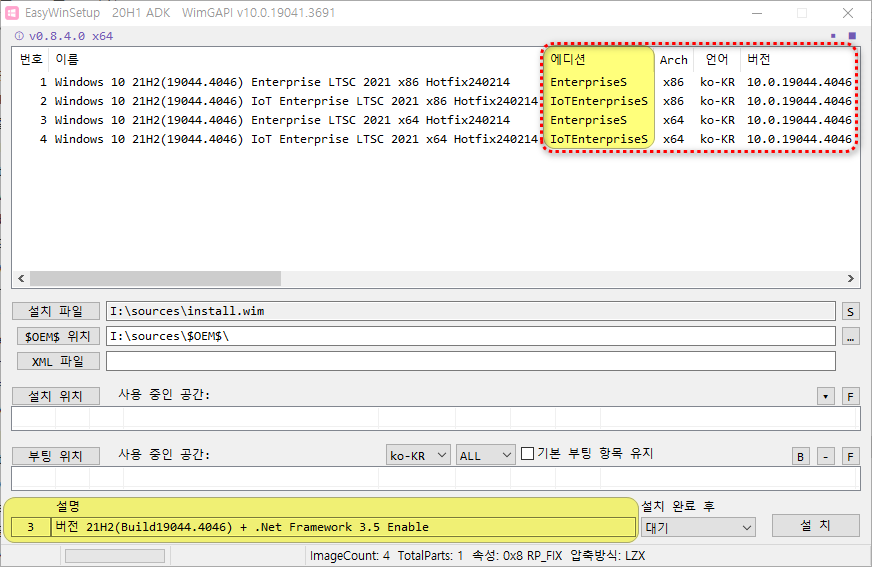
Task: Click the S button next to install file
Action: tap(850, 312)
